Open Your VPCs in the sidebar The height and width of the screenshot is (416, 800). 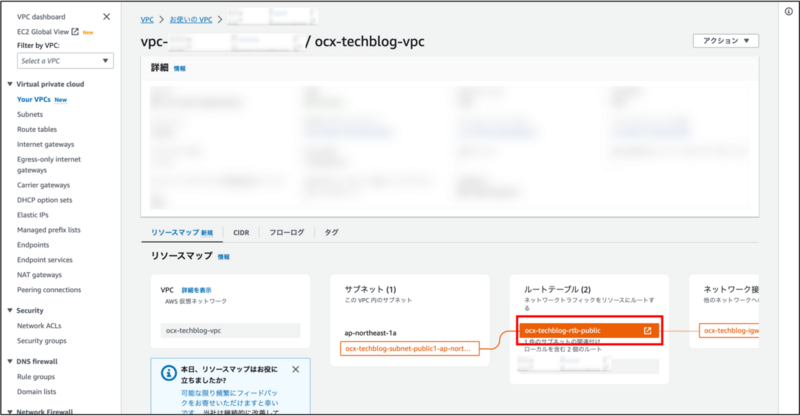(34, 100)
